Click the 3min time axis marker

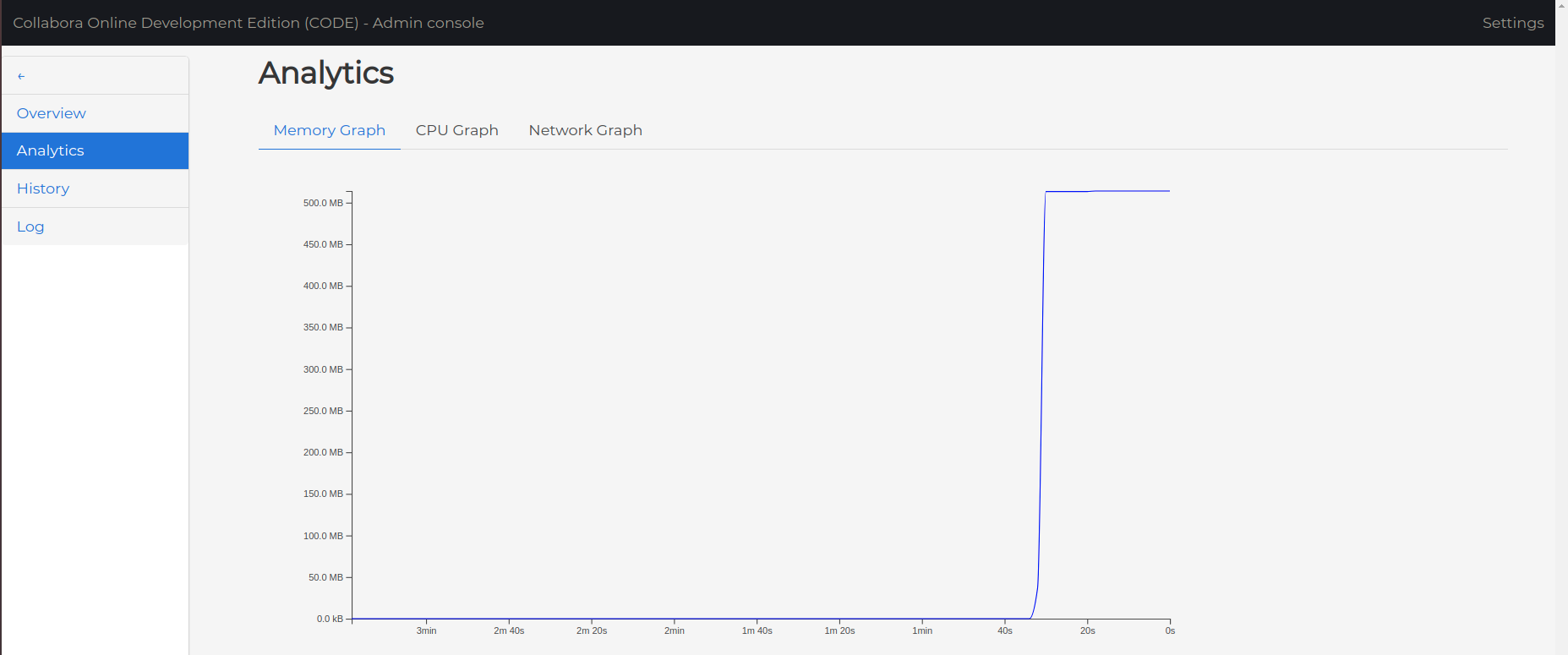tap(426, 630)
